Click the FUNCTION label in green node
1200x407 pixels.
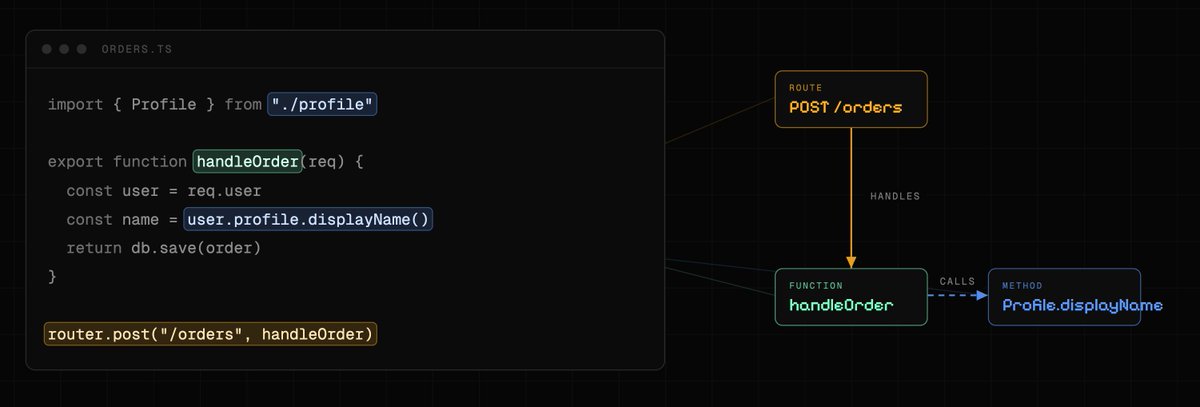click(816, 286)
